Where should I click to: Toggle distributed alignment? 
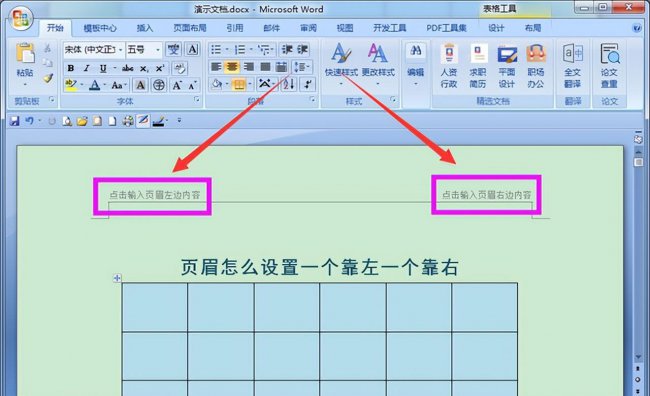tap(281, 67)
